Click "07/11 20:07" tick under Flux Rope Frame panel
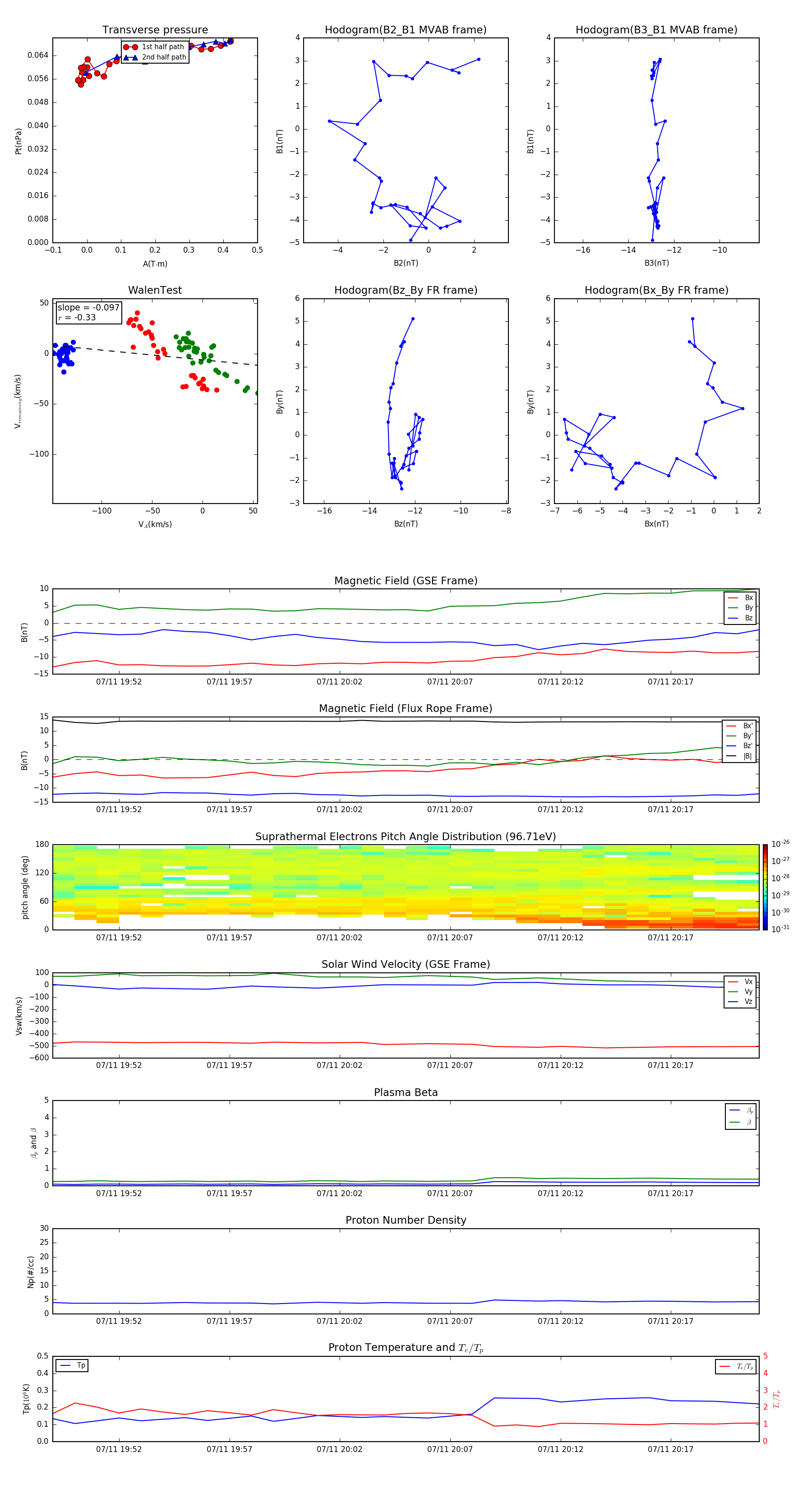This screenshot has height=1489, width=812. coord(450,810)
